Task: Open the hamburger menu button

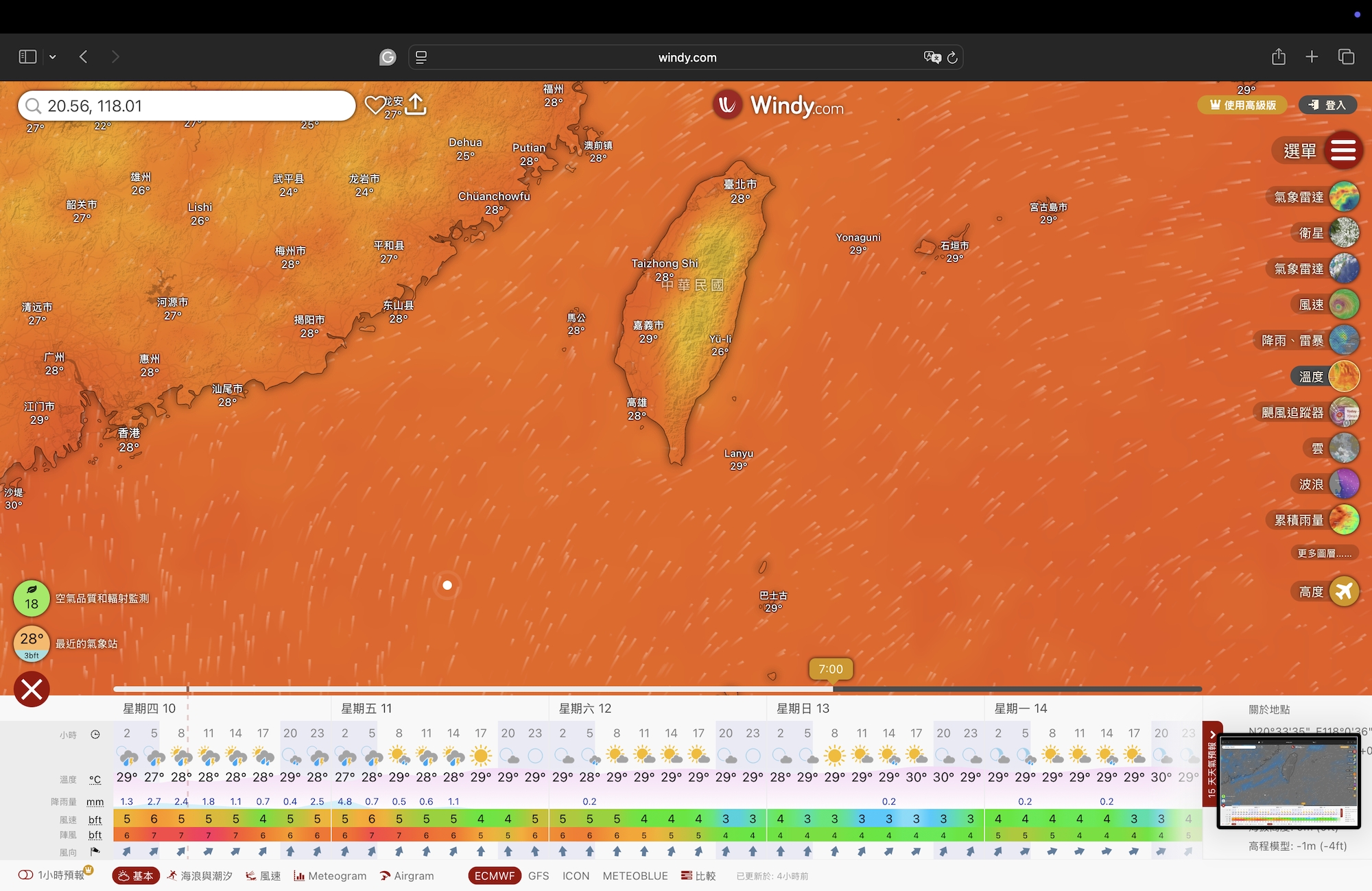Action: (1343, 150)
